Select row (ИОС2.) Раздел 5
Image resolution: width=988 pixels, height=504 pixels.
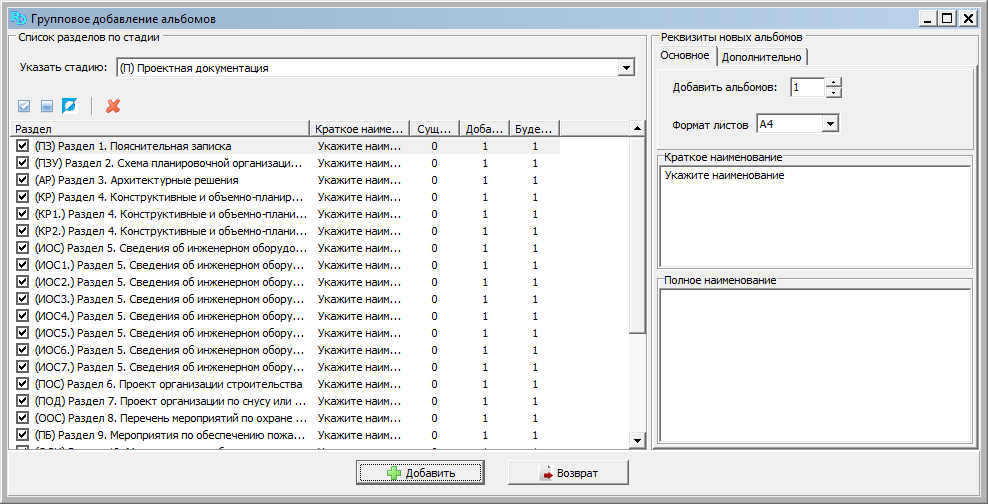[285, 282]
